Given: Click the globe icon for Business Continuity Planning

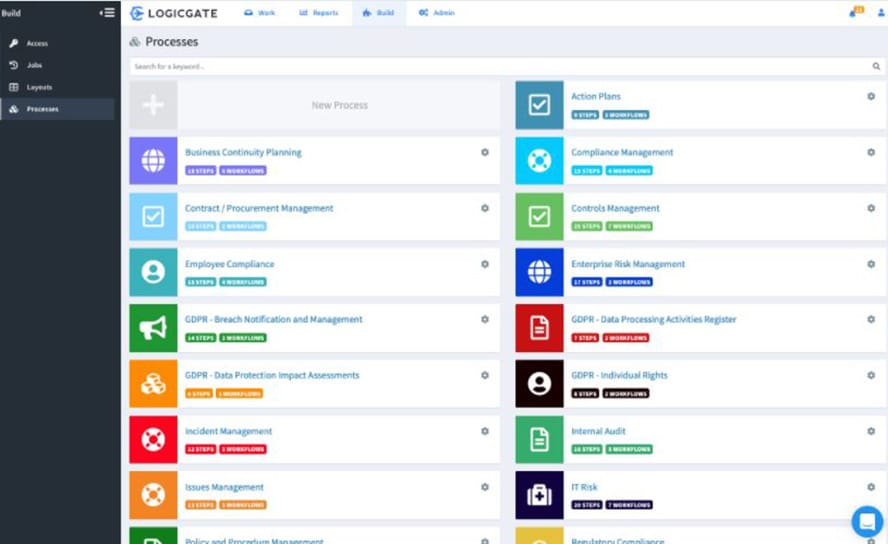Looking at the screenshot, I should [x=153, y=161].
